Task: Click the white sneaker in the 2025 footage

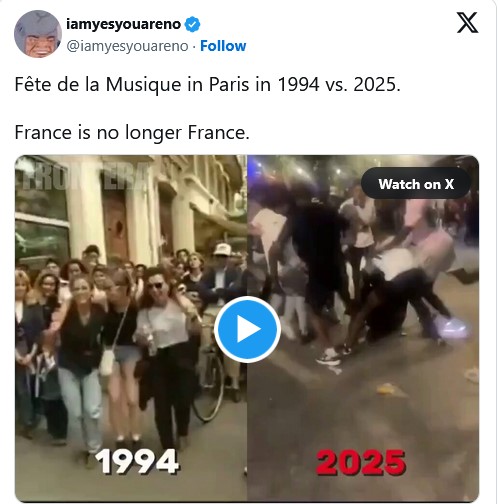Action: click(453, 326)
